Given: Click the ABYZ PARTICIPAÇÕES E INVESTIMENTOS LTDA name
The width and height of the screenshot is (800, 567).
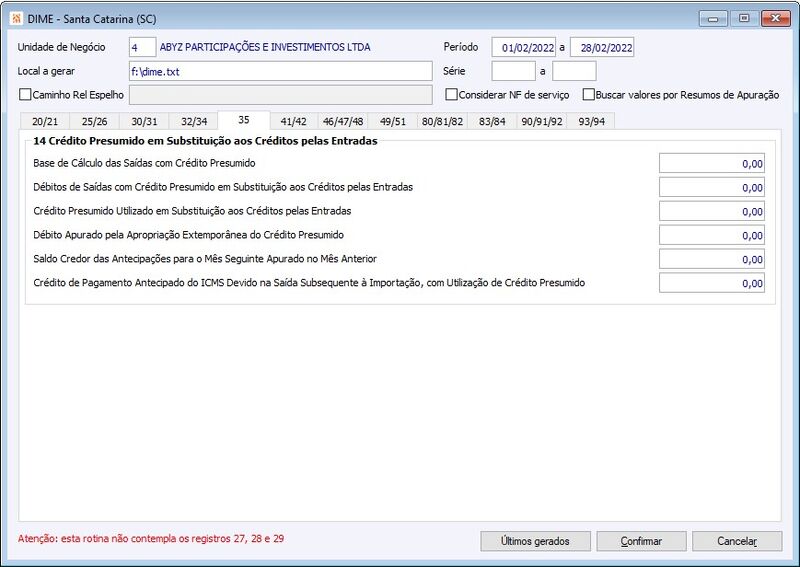Looking at the screenshot, I should pos(265,47).
